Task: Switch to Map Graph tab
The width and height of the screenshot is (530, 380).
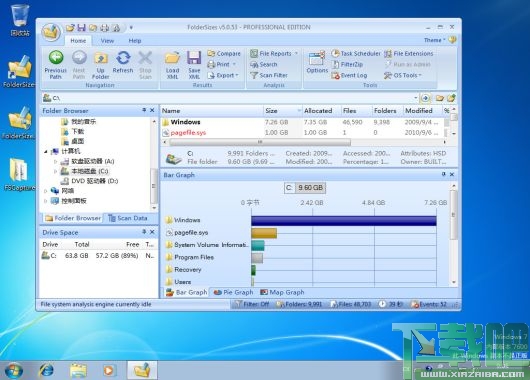Action: [x=282, y=292]
